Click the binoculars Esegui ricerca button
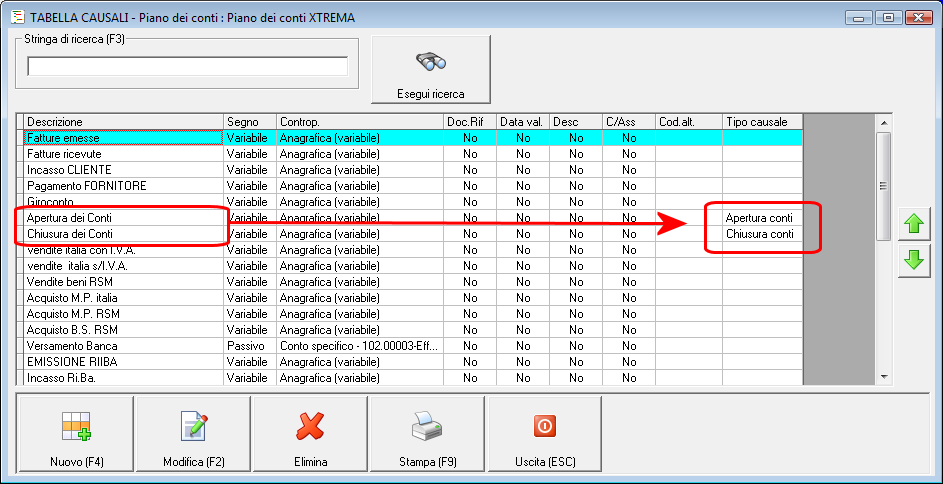943x484 pixels. (431, 69)
